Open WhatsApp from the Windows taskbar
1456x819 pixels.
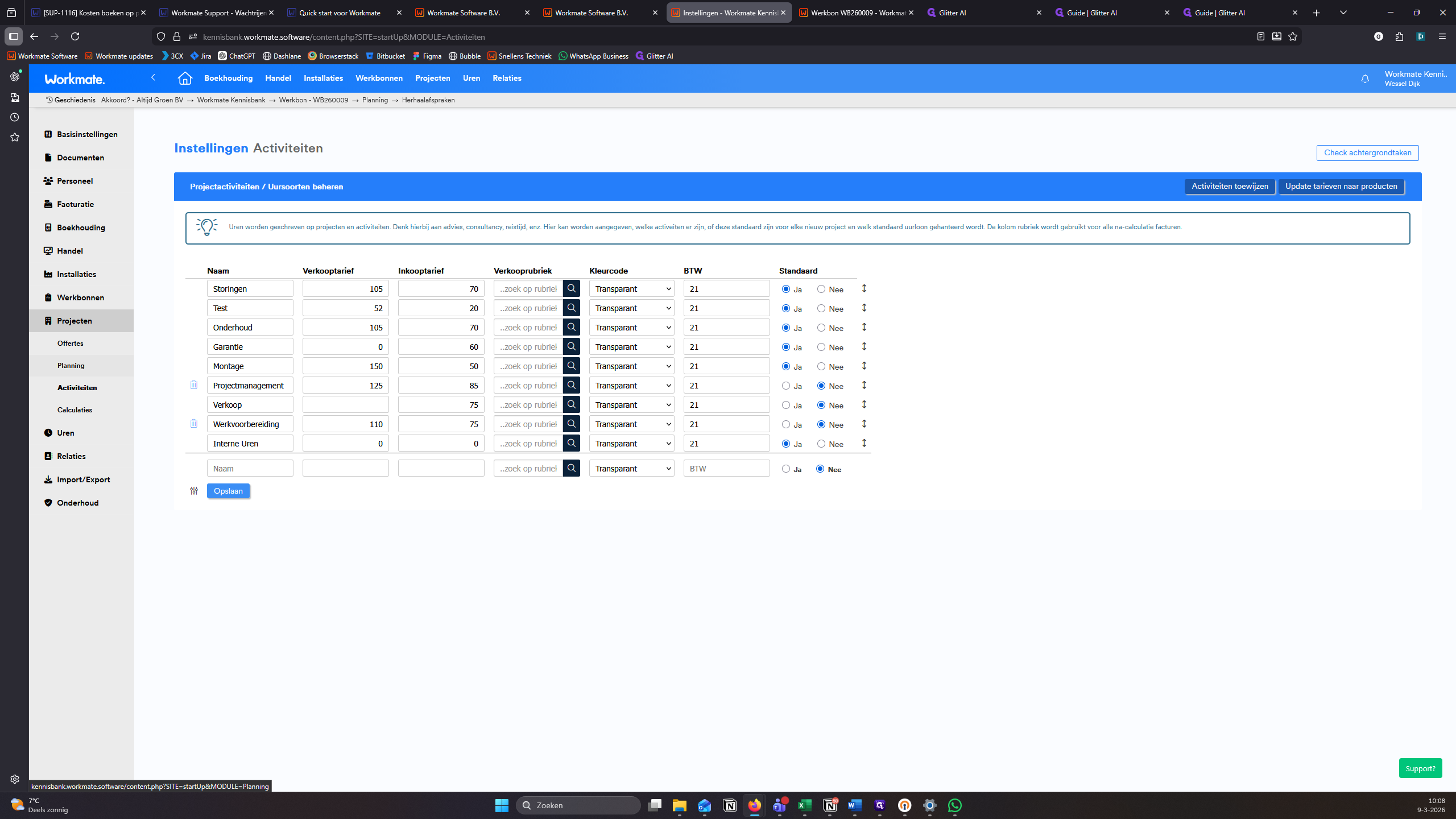pyautogui.click(x=955, y=805)
